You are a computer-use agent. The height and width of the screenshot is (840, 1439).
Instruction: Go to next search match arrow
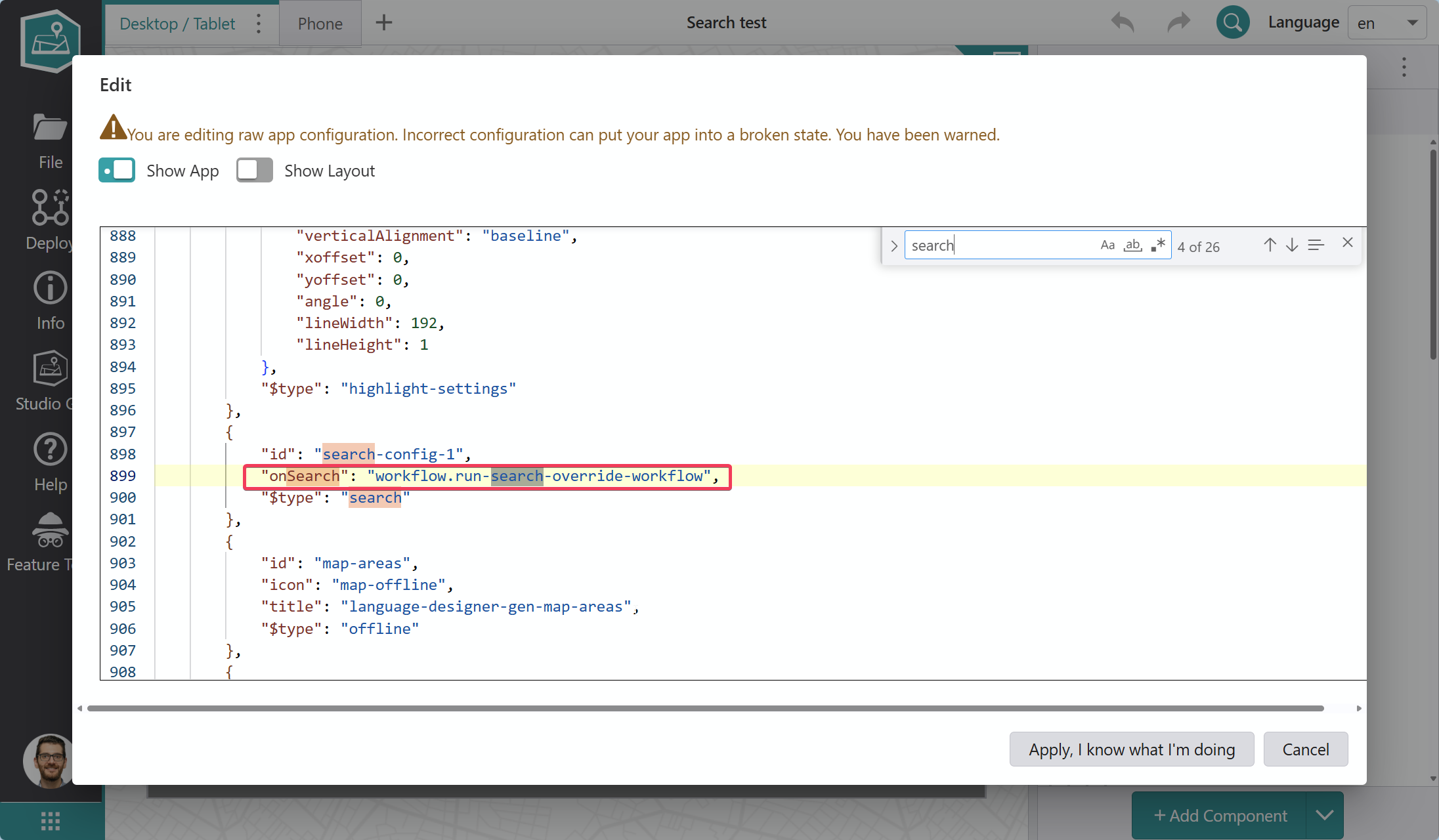pyautogui.click(x=1292, y=245)
